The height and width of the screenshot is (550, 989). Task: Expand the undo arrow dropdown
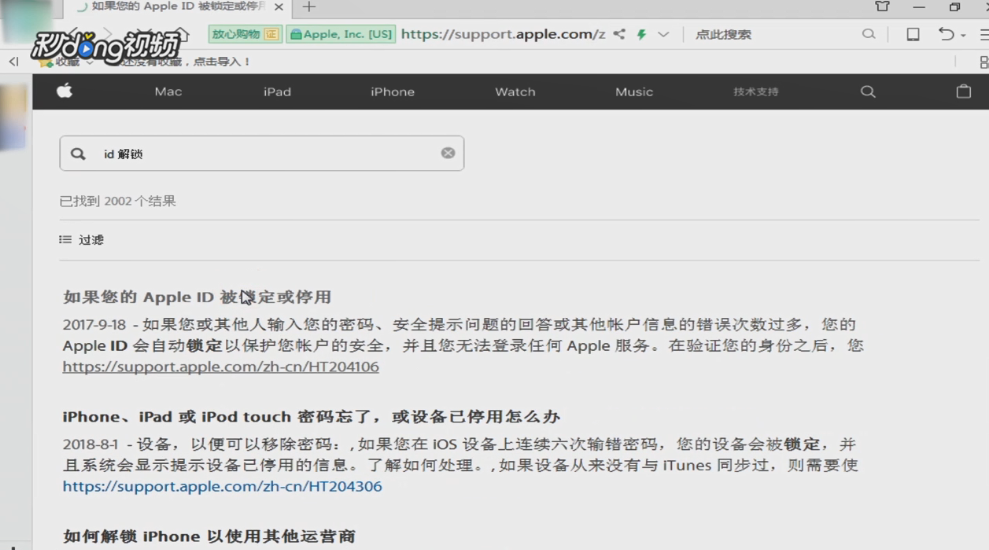click(x=963, y=35)
